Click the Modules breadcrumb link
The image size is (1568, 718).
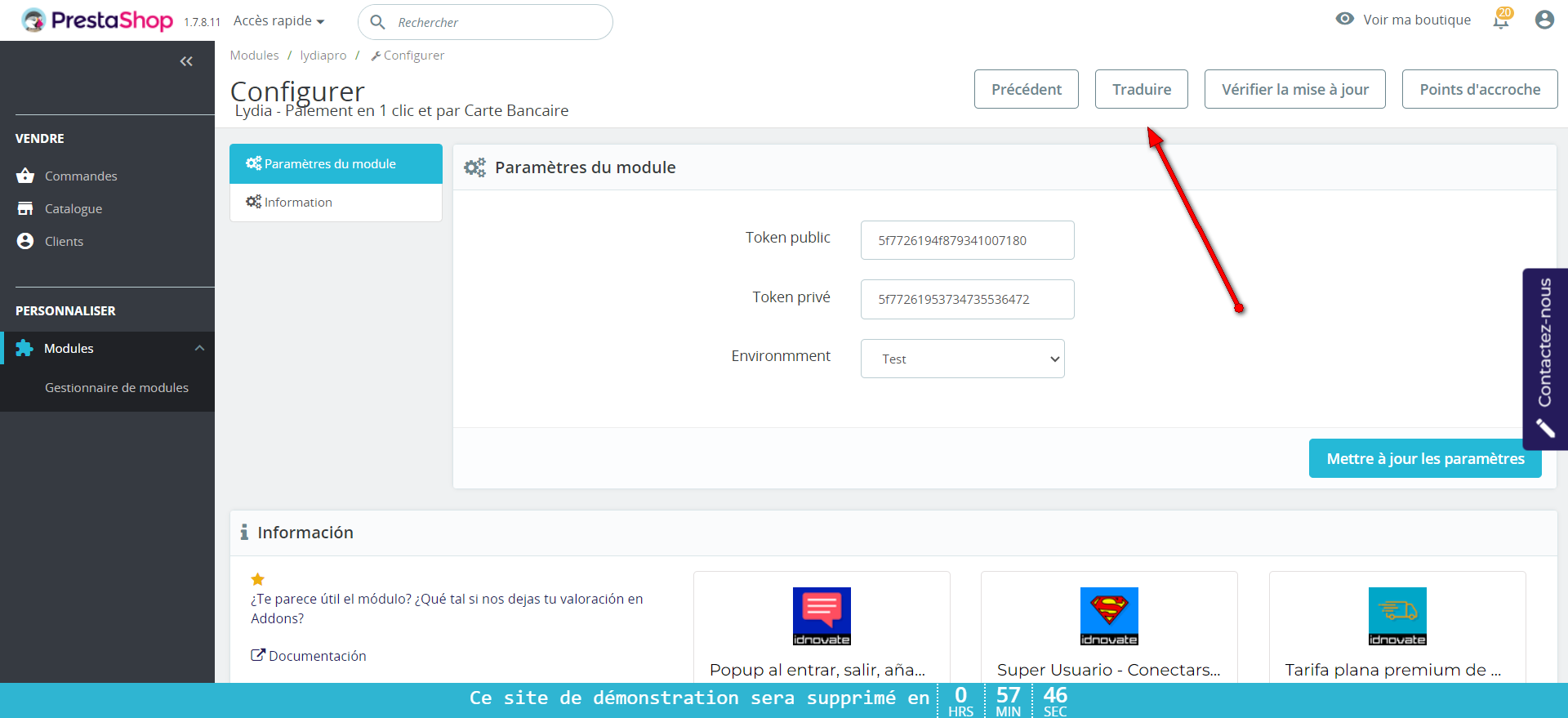[x=254, y=55]
